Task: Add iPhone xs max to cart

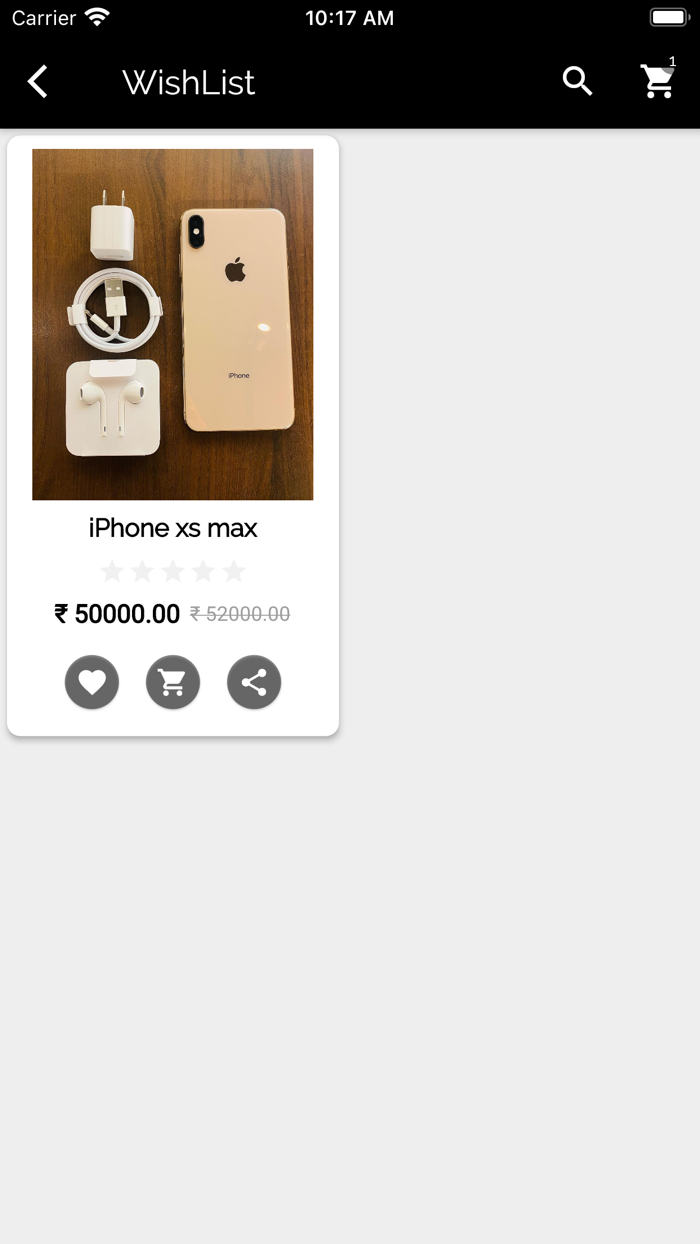Action: click(x=173, y=682)
